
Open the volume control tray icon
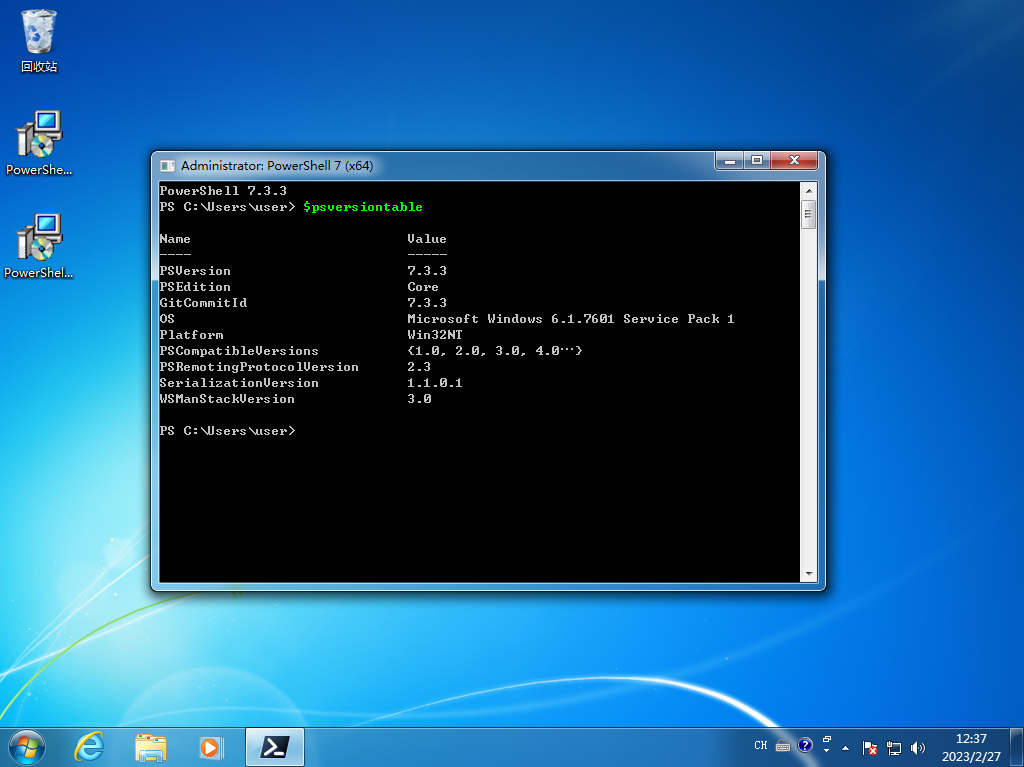pyautogui.click(x=917, y=747)
